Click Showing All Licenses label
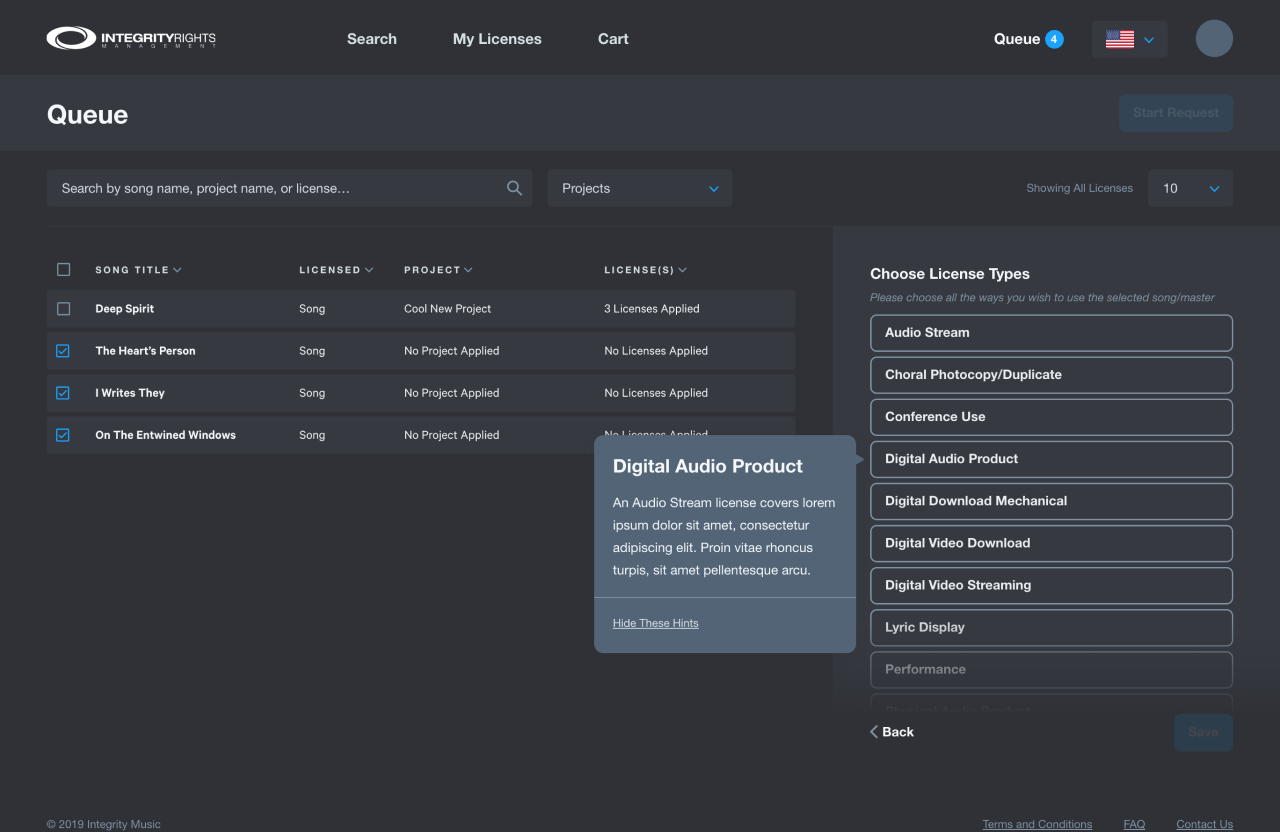Screen dimensions: 1280x832 point(1079,188)
